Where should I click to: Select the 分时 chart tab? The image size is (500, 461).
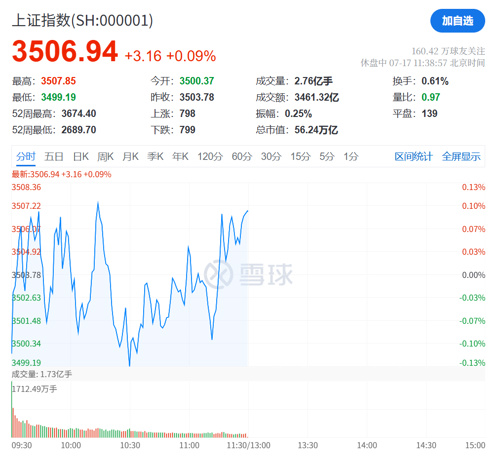pyautogui.click(x=26, y=156)
